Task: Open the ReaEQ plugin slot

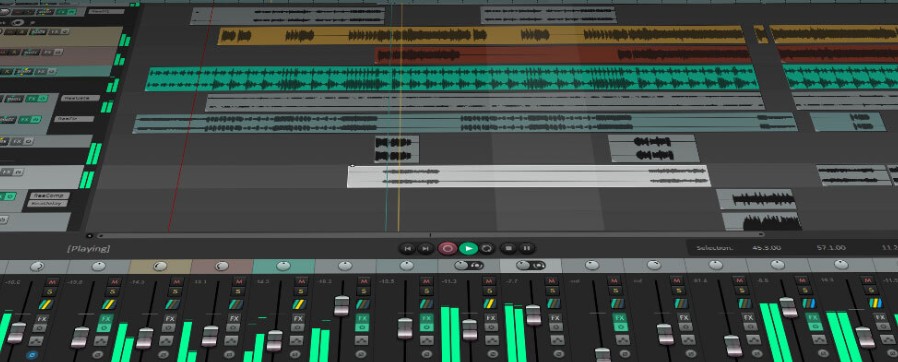Action: coord(108,11)
